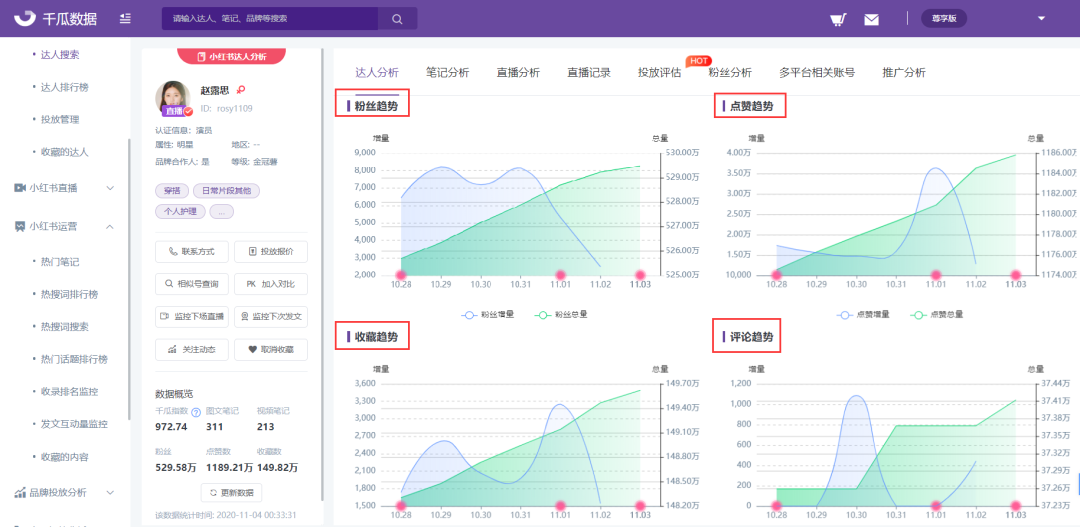
Task: Collapse sidebar with the menu fold icon
Action: click(x=125, y=19)
